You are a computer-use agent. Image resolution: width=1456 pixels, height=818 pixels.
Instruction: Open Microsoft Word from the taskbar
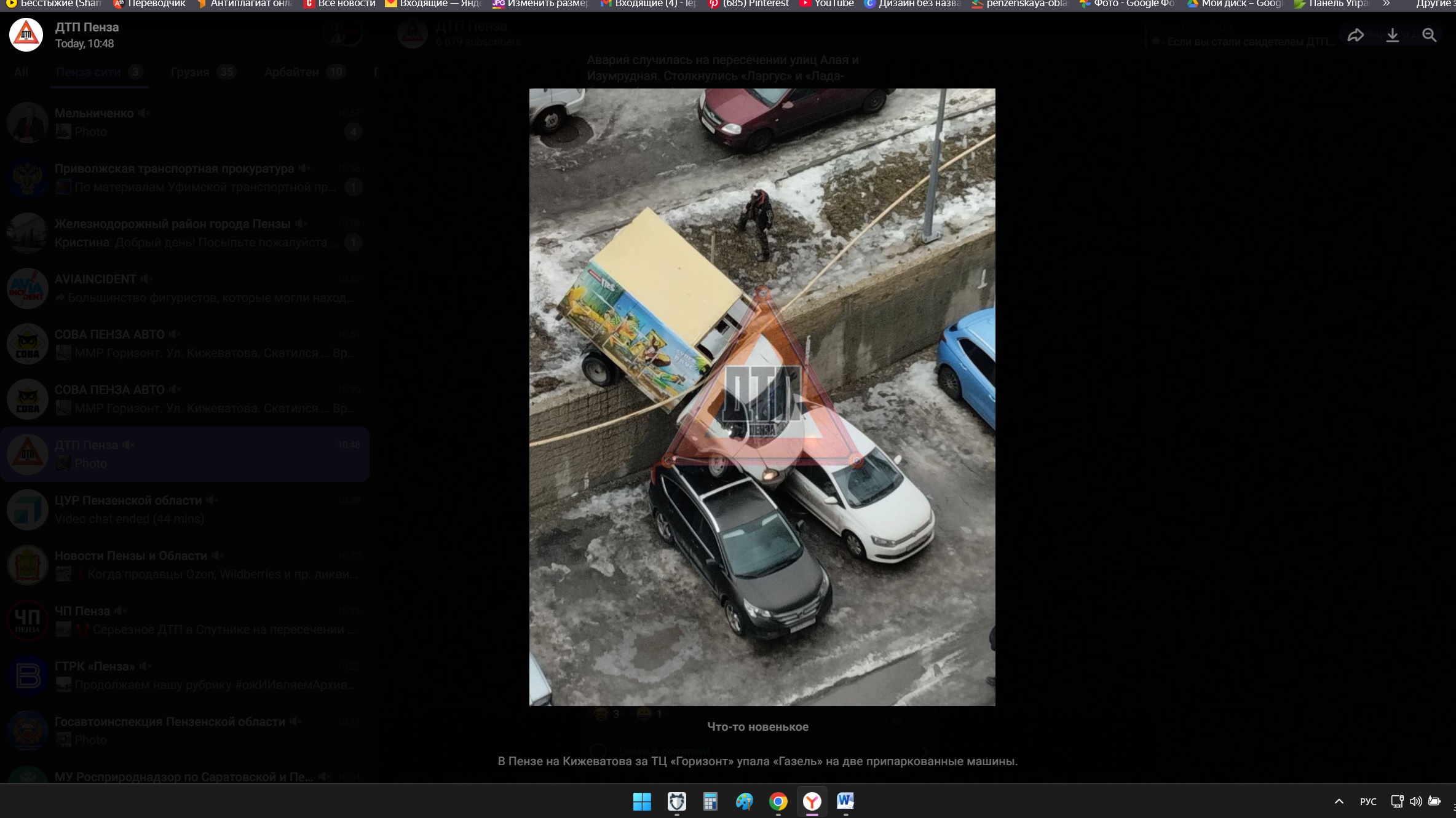pos(845,801)
